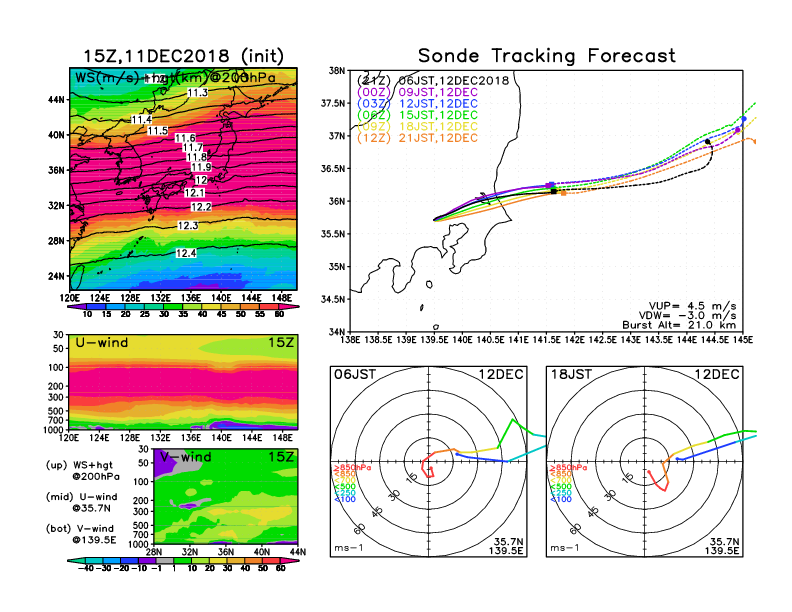Click "ms-1" unit label in 18JST hodograph
The width and height of the screenshot is (792, 612).
click(x=565, y=548)
